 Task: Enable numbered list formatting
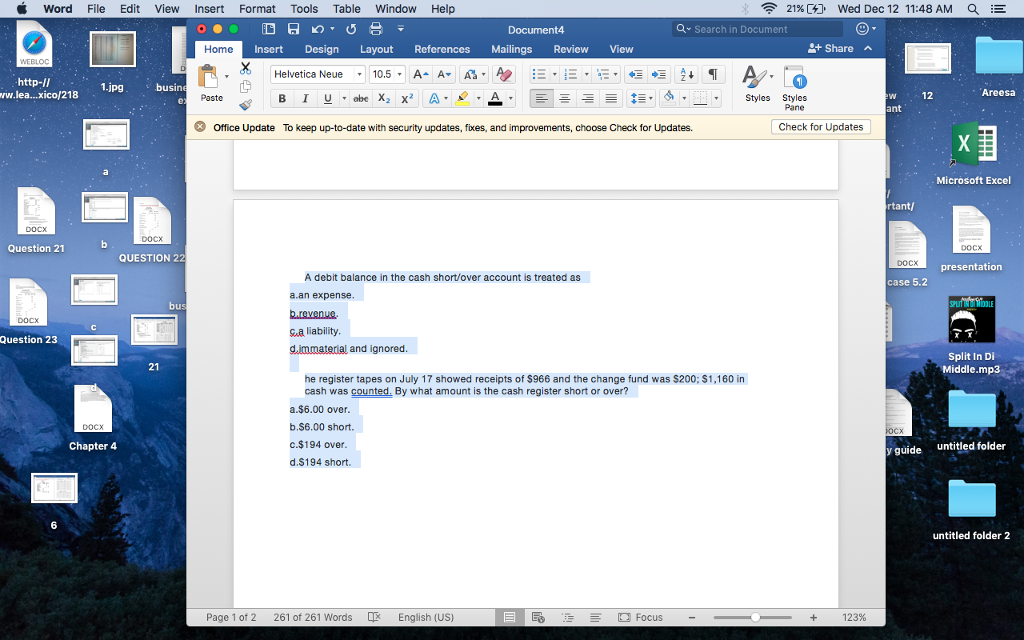pyautogui.click(x=573, y=74)
